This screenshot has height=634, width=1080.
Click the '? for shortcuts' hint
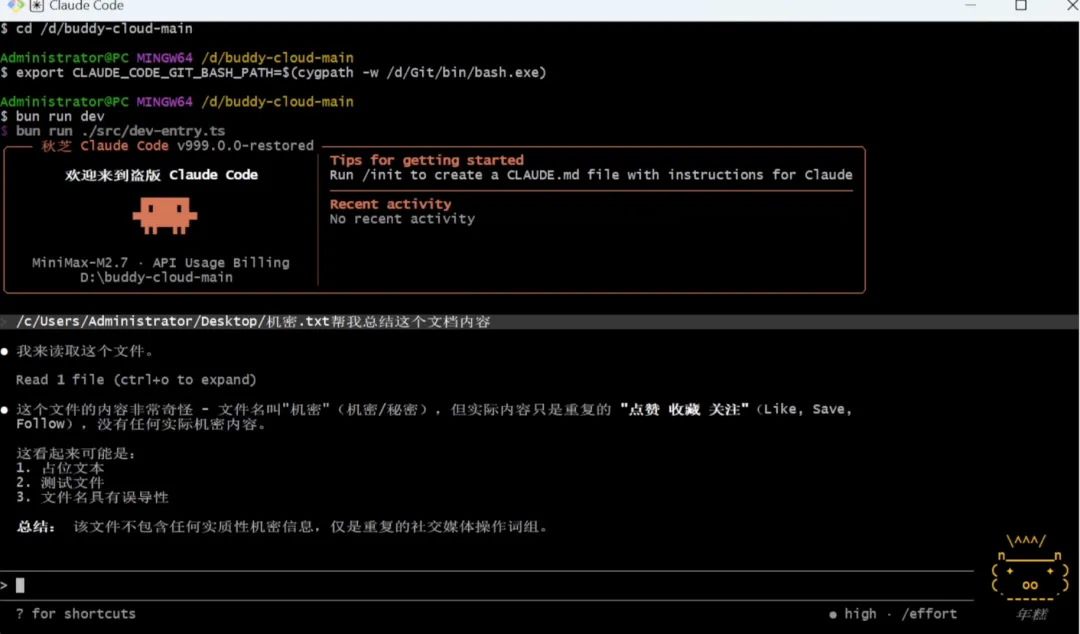[76, 614]
